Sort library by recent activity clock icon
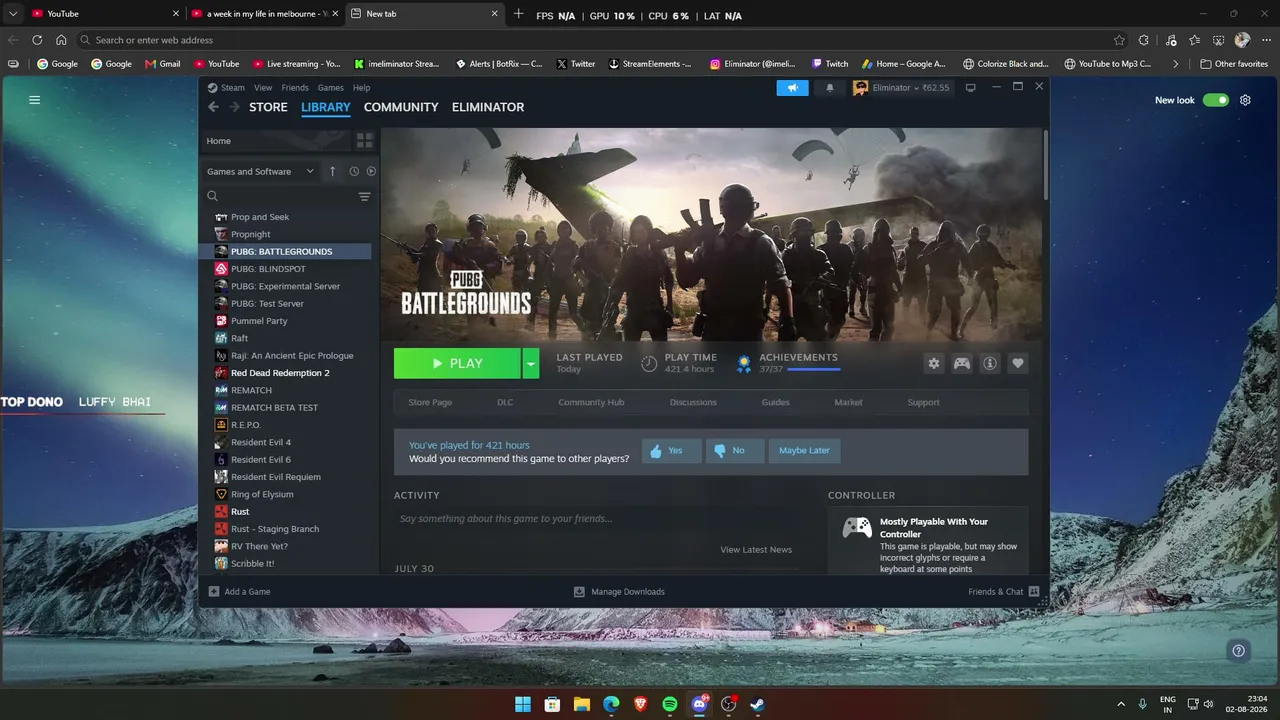Image resolution: width=1280 pixels, height=720 pixels. 354,171
